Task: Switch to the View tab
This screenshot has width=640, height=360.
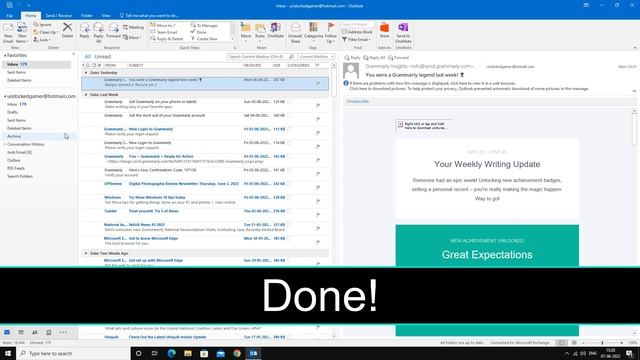Action: [106, 16]
